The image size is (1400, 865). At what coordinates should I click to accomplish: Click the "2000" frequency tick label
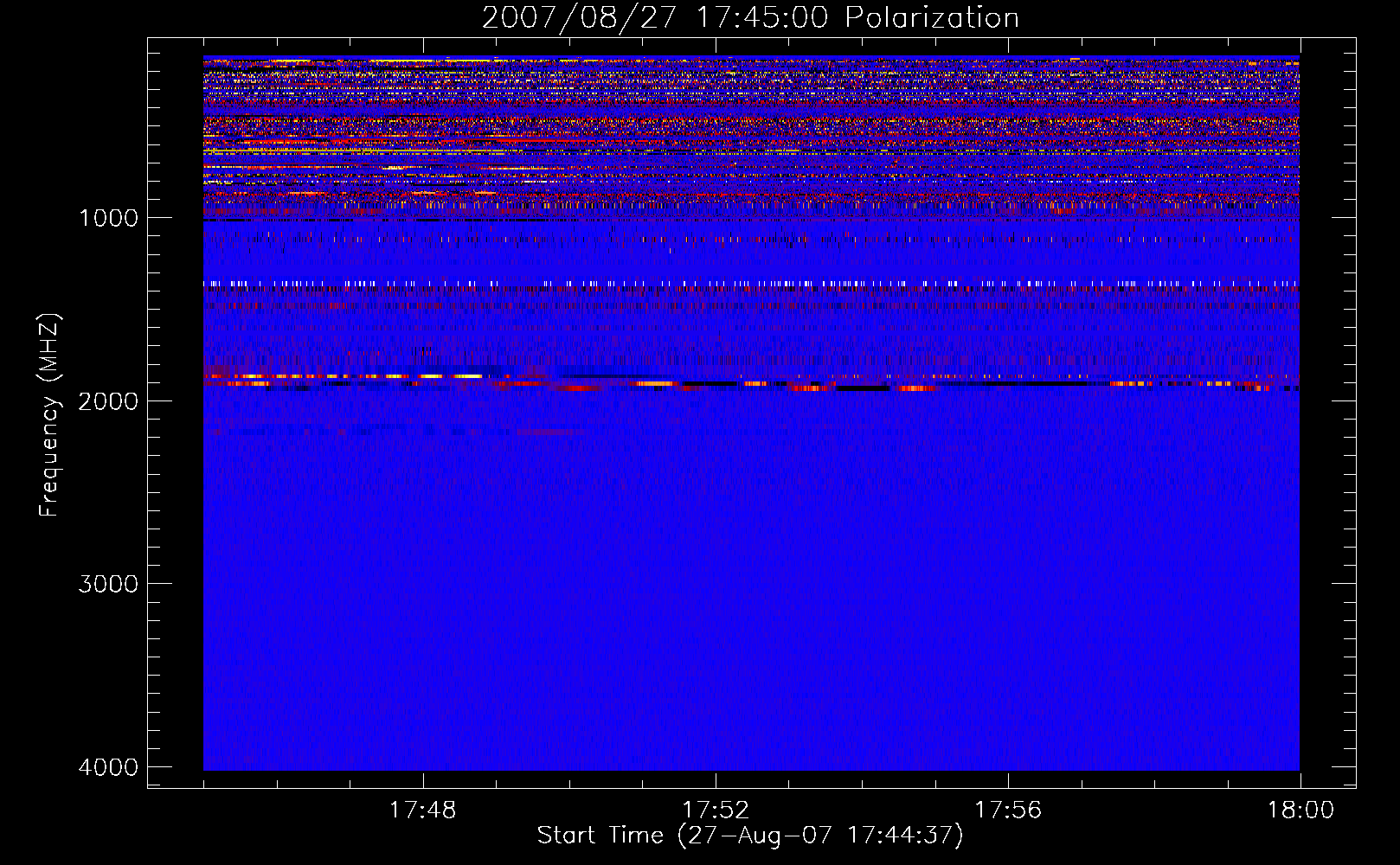tap(108, 400)
